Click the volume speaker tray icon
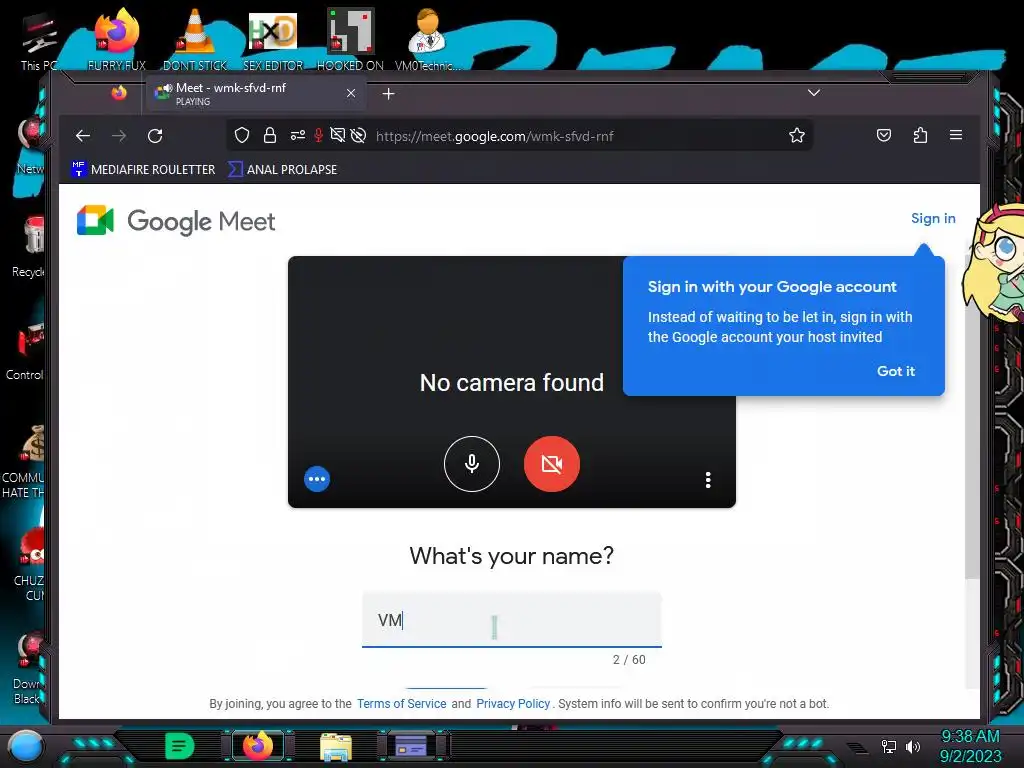Viewport: 1024px width, 768px height. click(x=912, y=746)
